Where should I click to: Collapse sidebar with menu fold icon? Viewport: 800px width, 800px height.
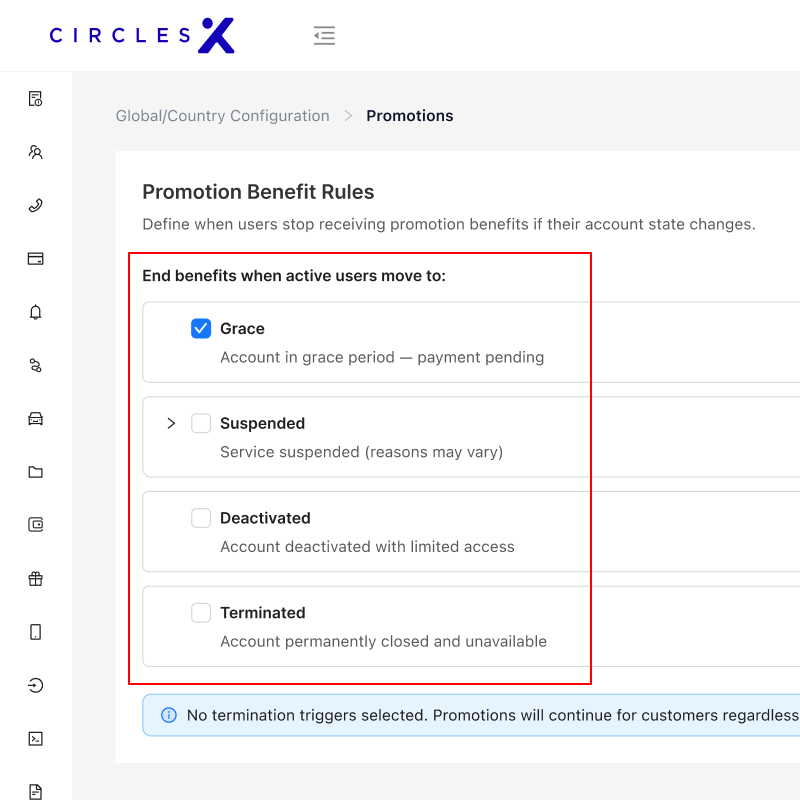pos(324,35)
